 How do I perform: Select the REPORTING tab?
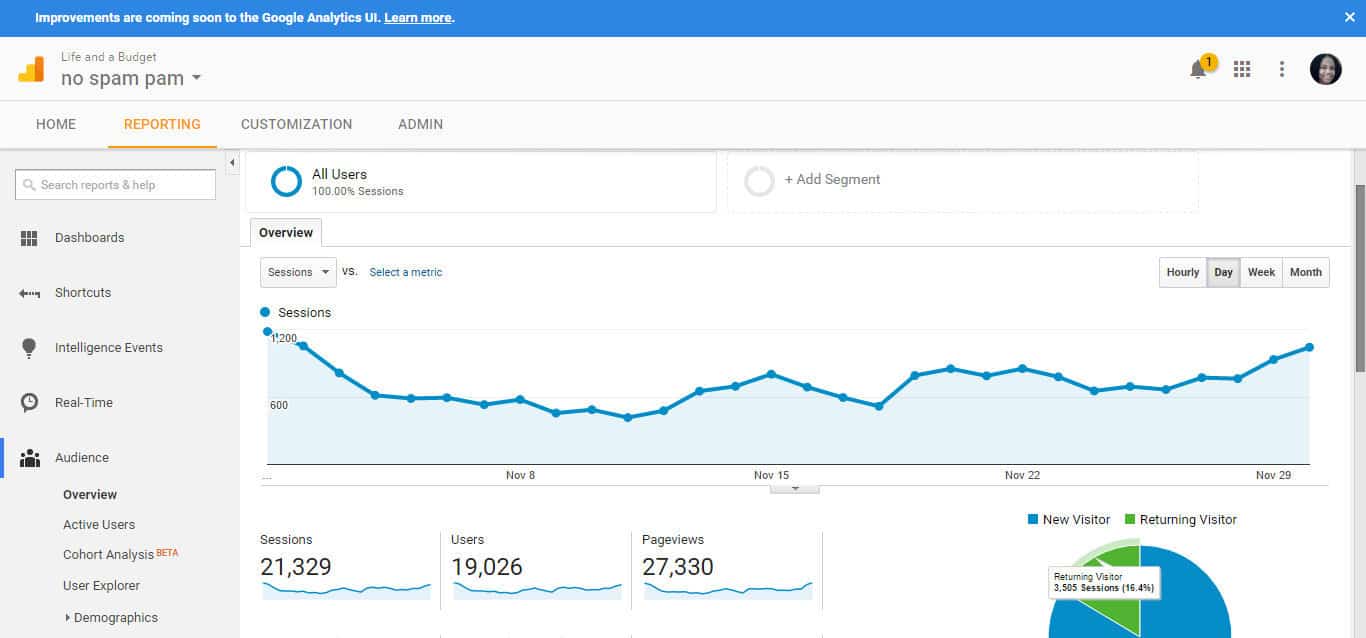click(162, 125)
